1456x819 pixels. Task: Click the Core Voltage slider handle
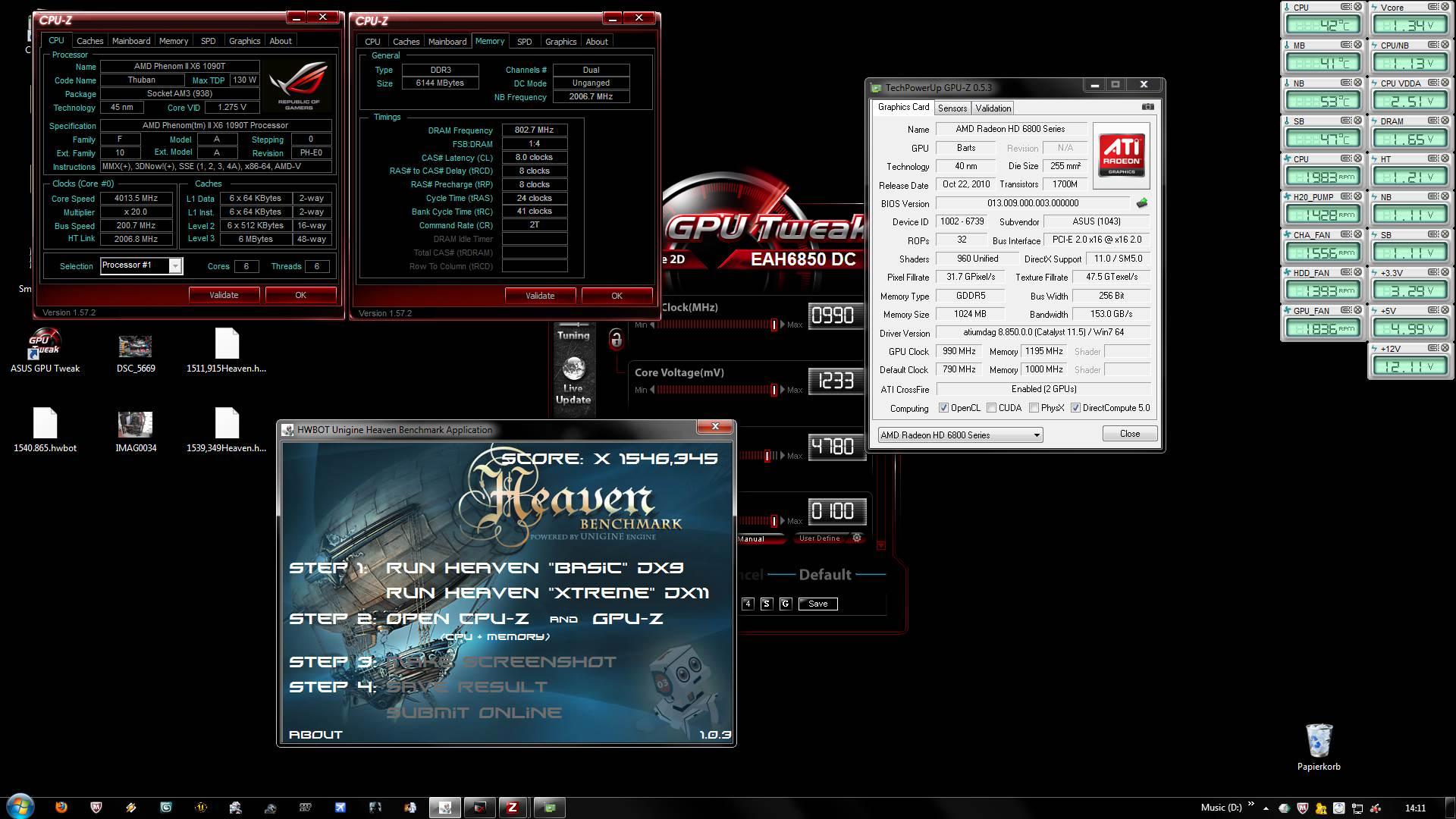click(774, 390)
